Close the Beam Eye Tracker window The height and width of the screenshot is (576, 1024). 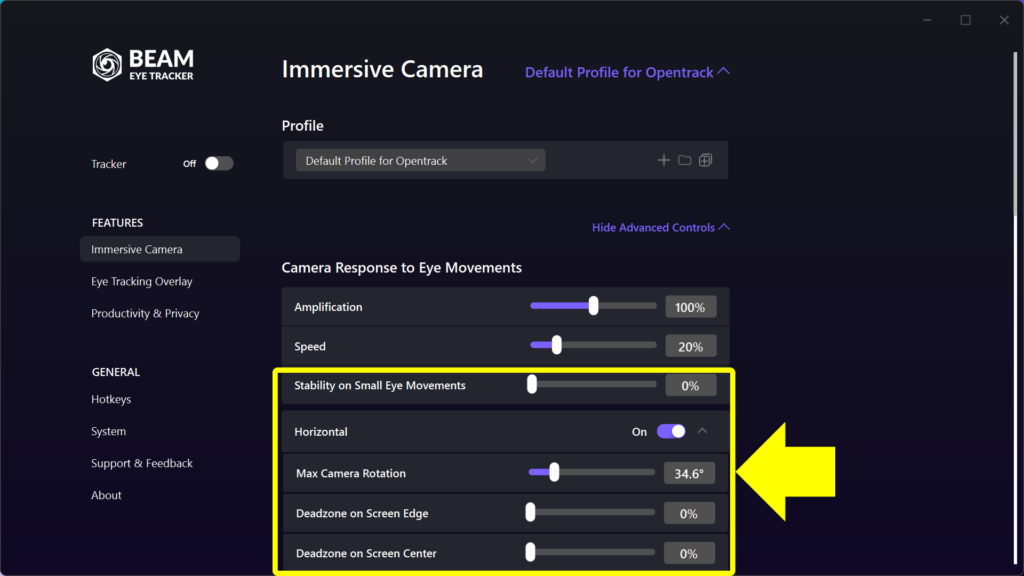click(1004, 20)
